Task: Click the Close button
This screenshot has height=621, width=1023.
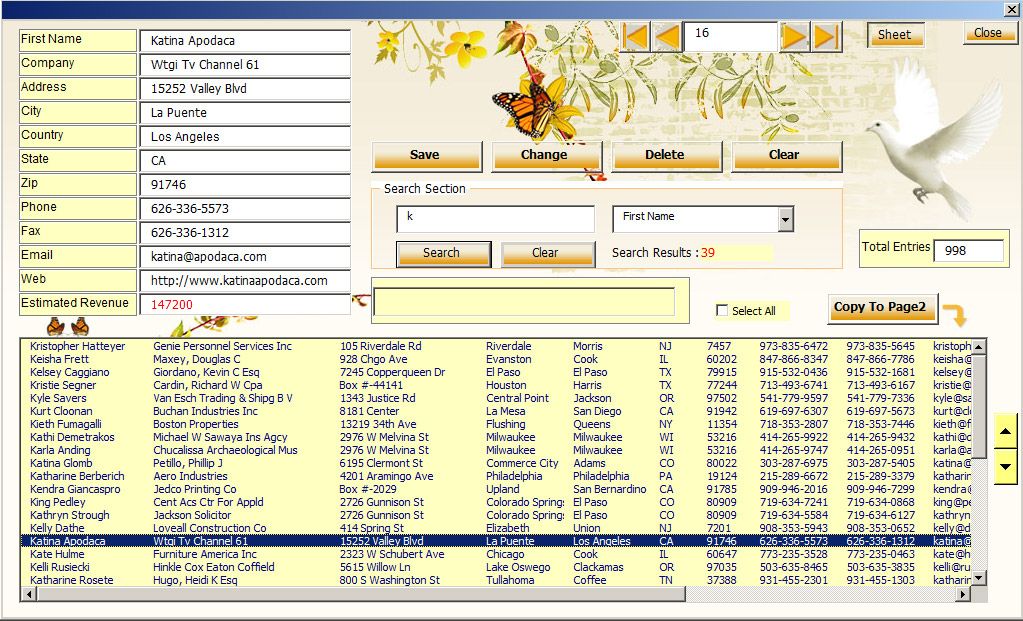Action: (x=989, y=33)
